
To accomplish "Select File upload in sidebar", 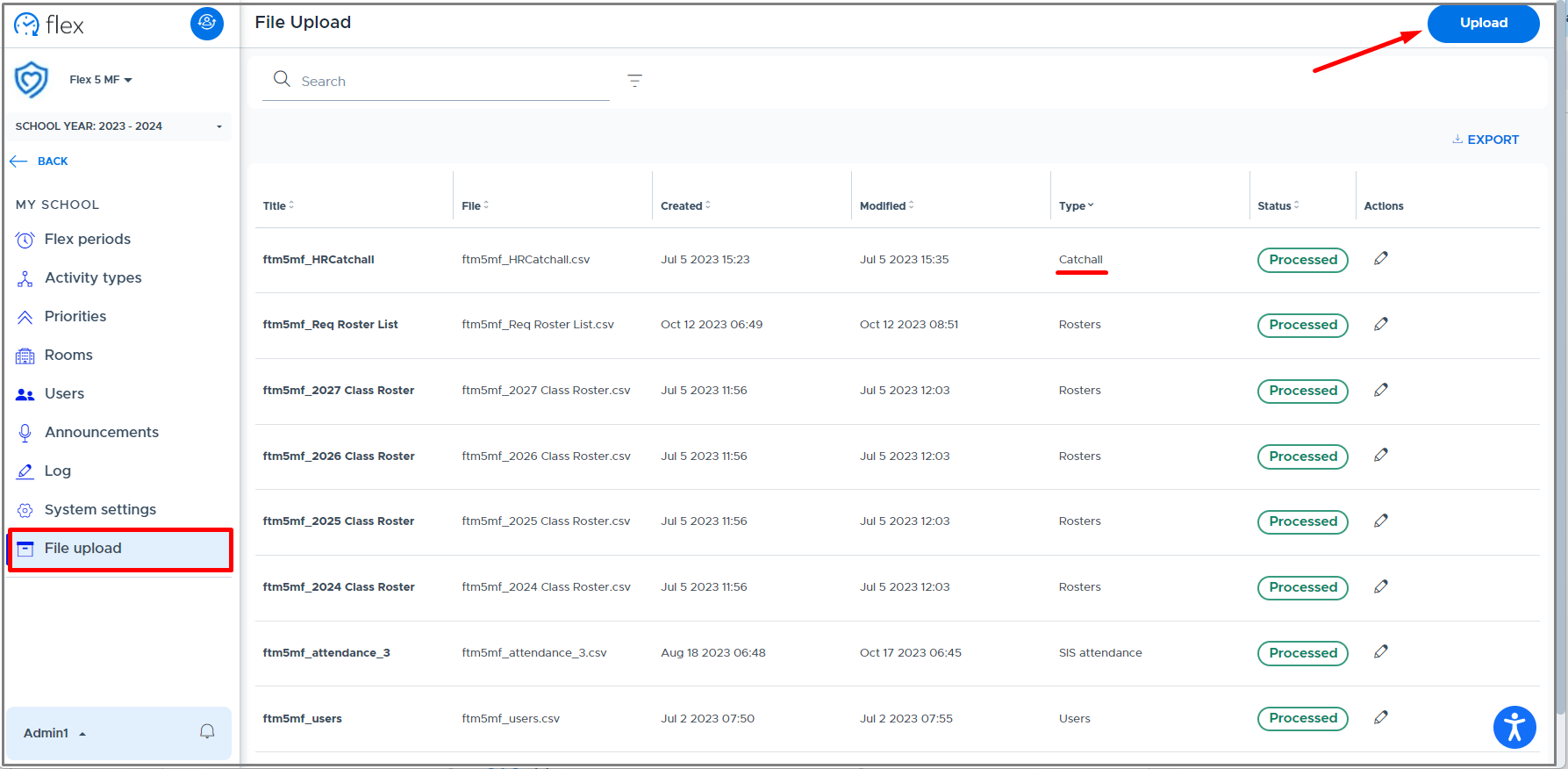I will pos(120,549).
